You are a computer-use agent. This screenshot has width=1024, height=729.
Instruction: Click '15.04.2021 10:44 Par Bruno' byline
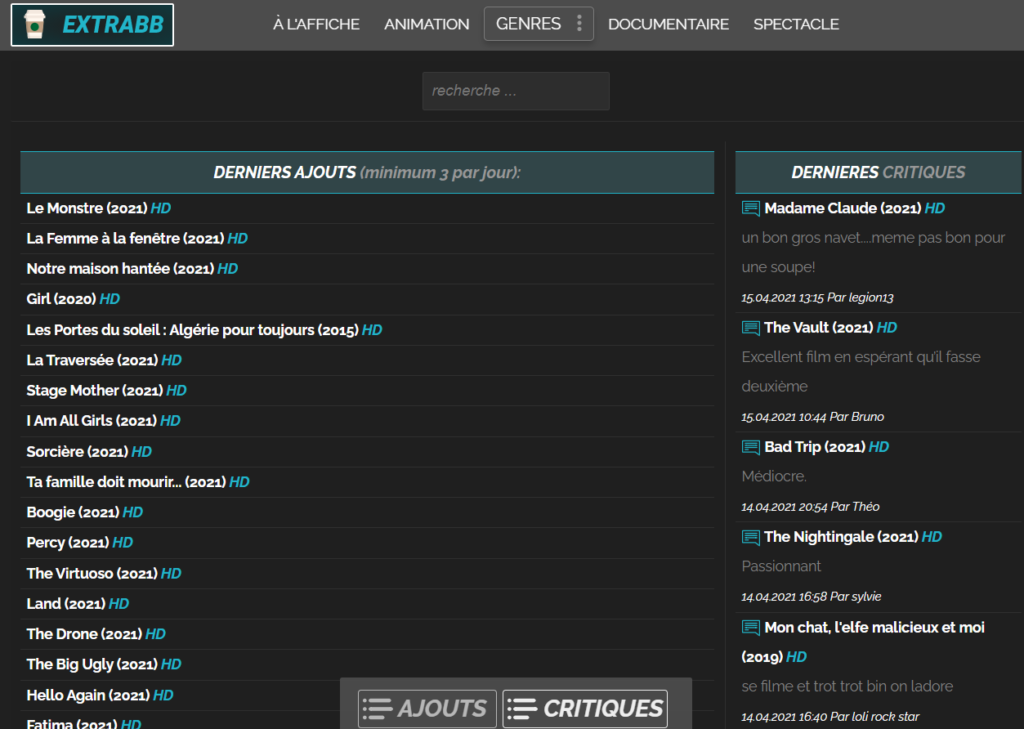pos(812,417)
